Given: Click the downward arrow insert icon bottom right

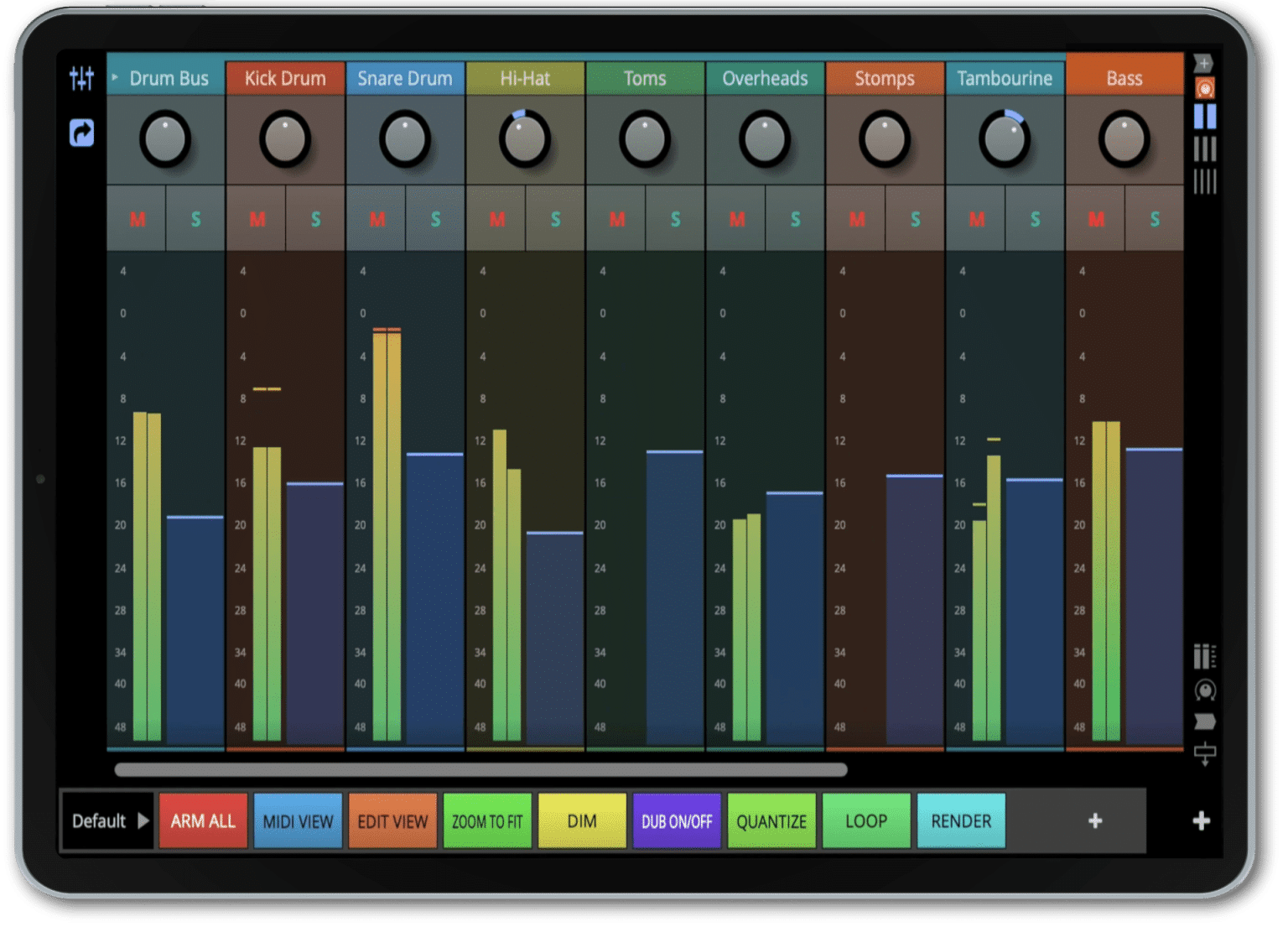Looking at the screenshot, I should click(x=1205, y=754).
